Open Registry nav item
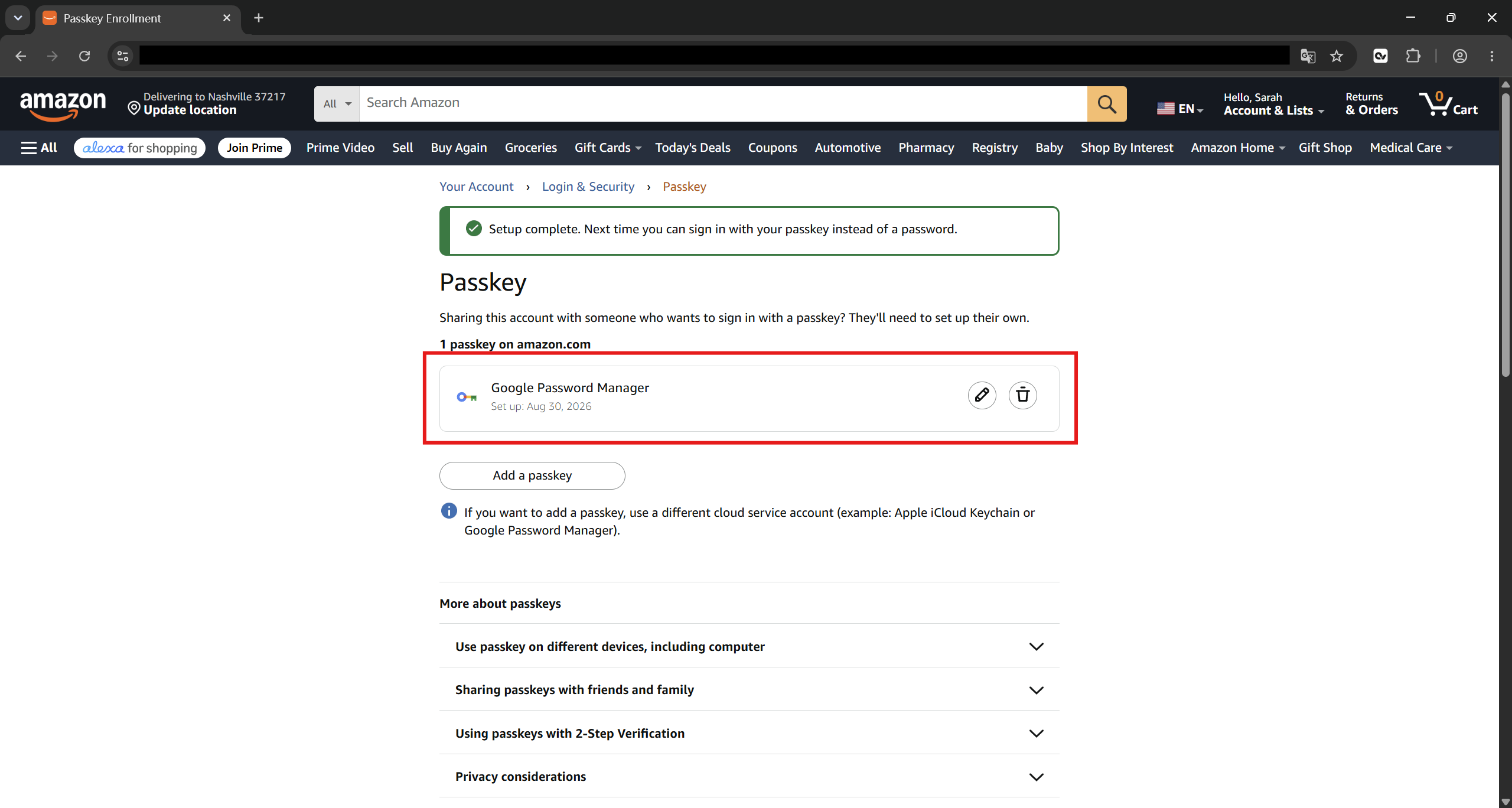Image resolution: width=1512 pixels, height=808 pixels. tap(995, 148)
